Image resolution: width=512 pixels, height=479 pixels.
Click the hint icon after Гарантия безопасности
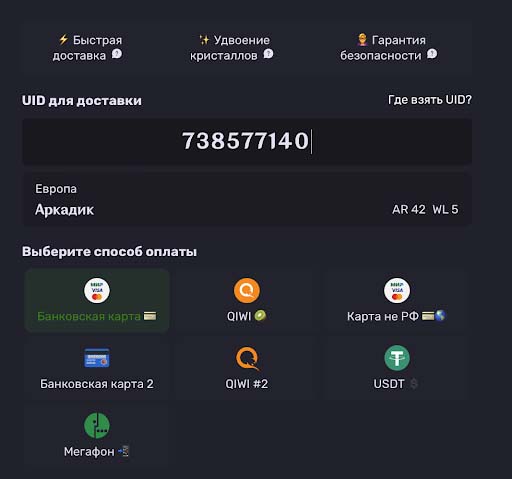(432, 54)
